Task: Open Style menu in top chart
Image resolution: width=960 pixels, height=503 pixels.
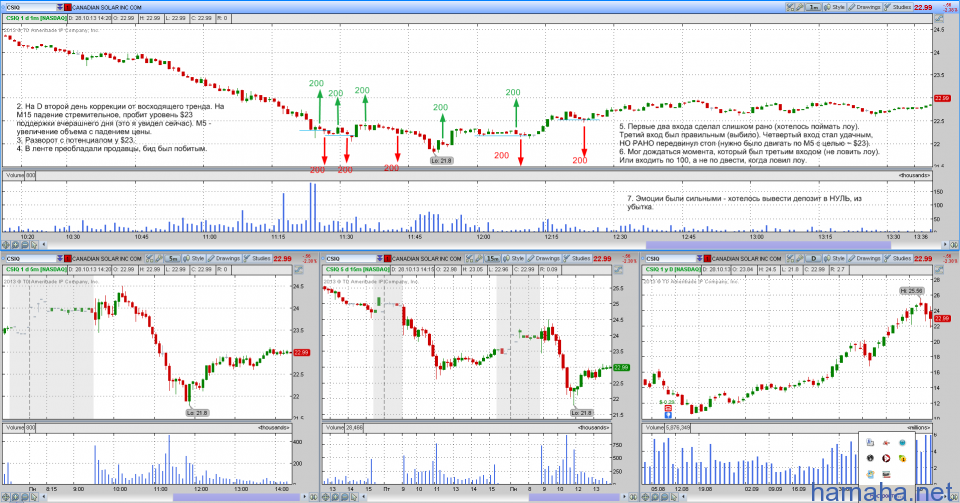Action: (834, 7)
